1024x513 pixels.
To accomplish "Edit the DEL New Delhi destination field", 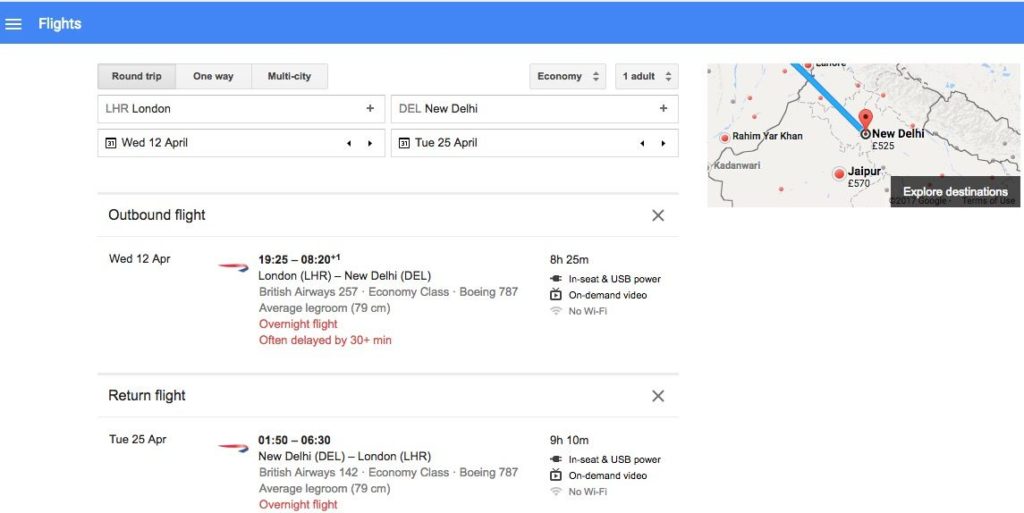I will [534, 109].
